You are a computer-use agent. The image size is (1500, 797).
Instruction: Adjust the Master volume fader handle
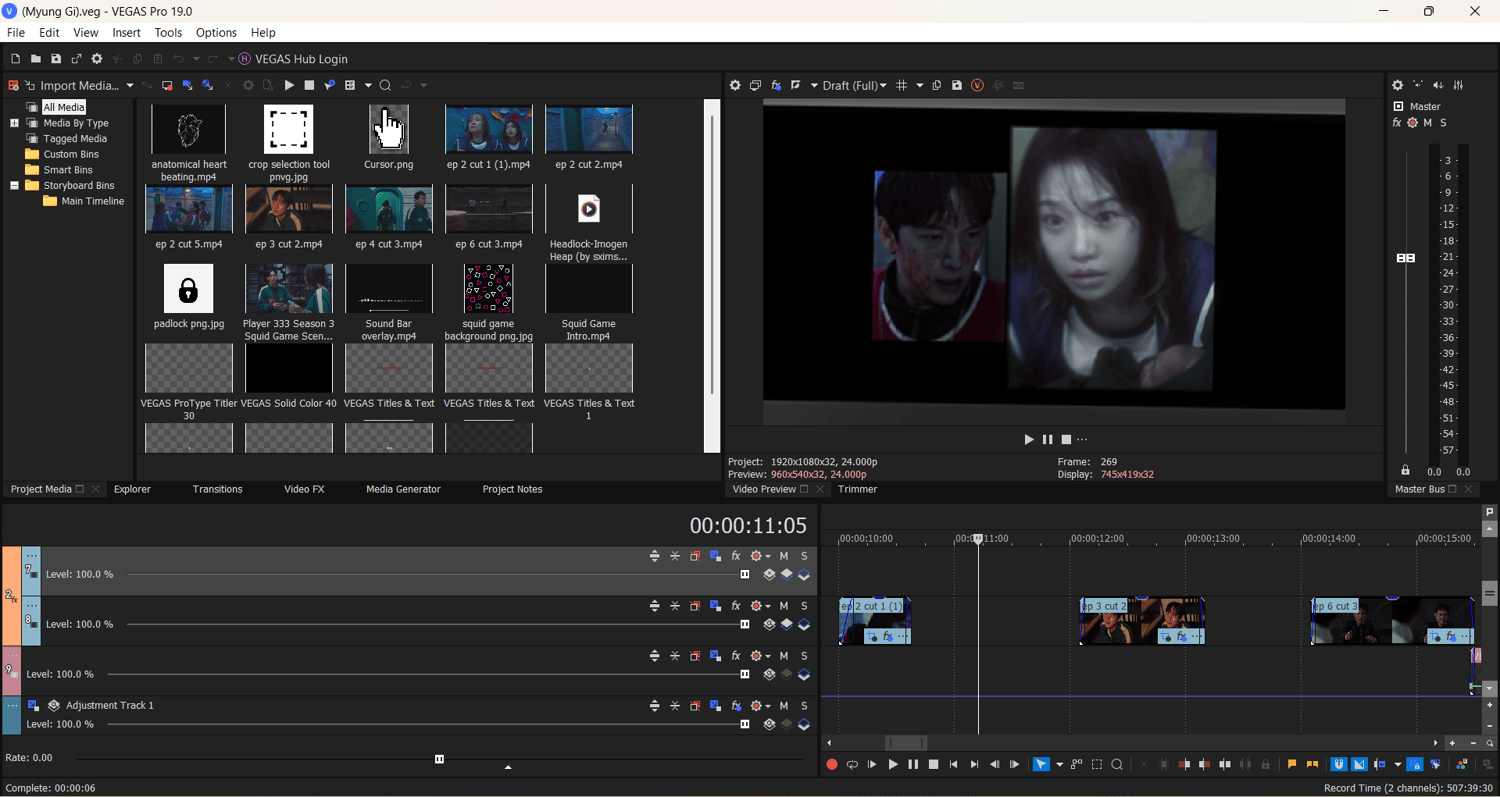pyautogui.click(x=1406, y=258)
